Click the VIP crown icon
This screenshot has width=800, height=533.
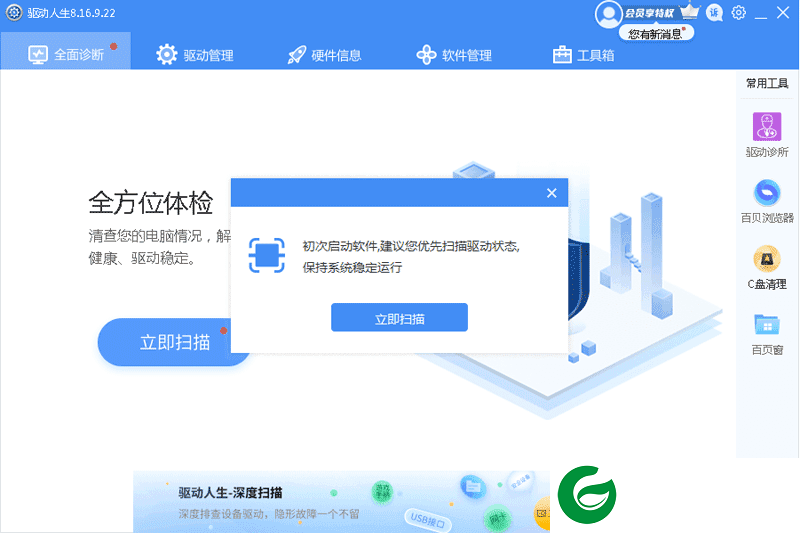click(690, 11)
